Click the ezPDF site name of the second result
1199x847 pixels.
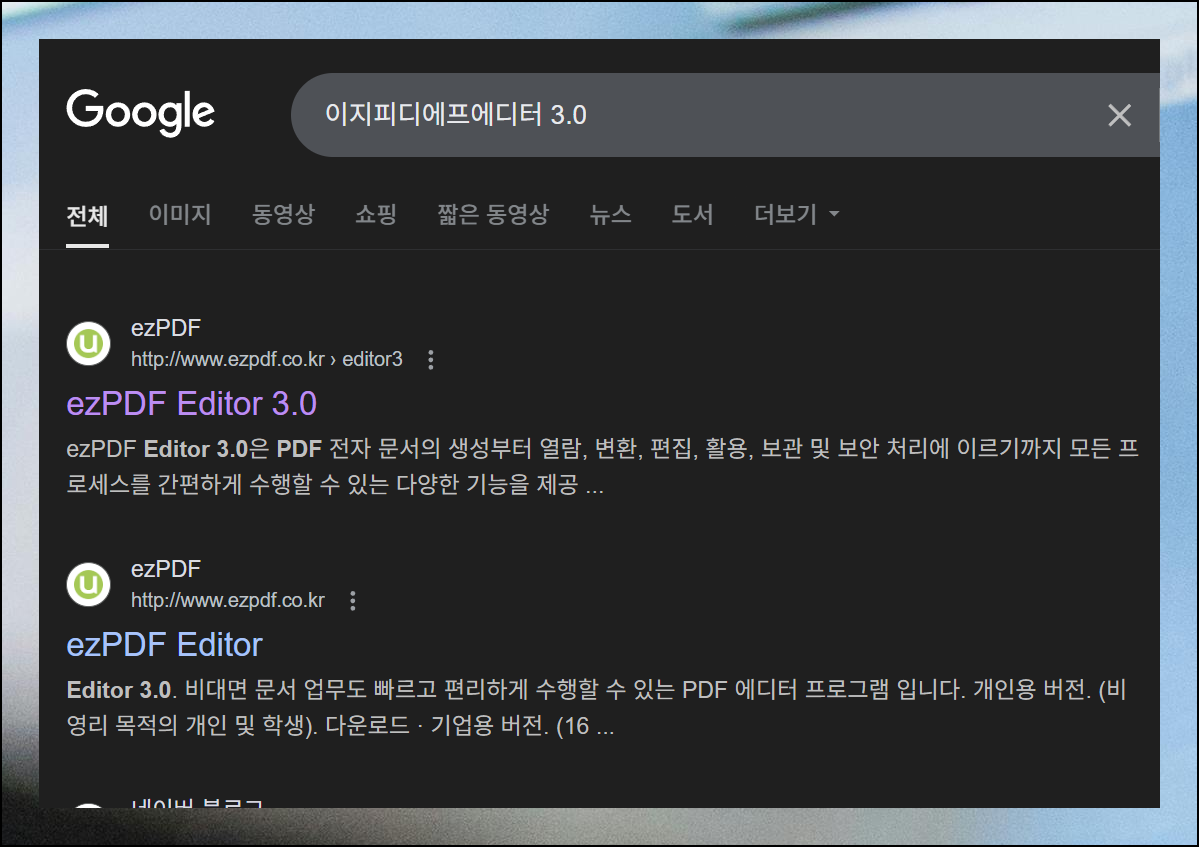pos(166,569)
